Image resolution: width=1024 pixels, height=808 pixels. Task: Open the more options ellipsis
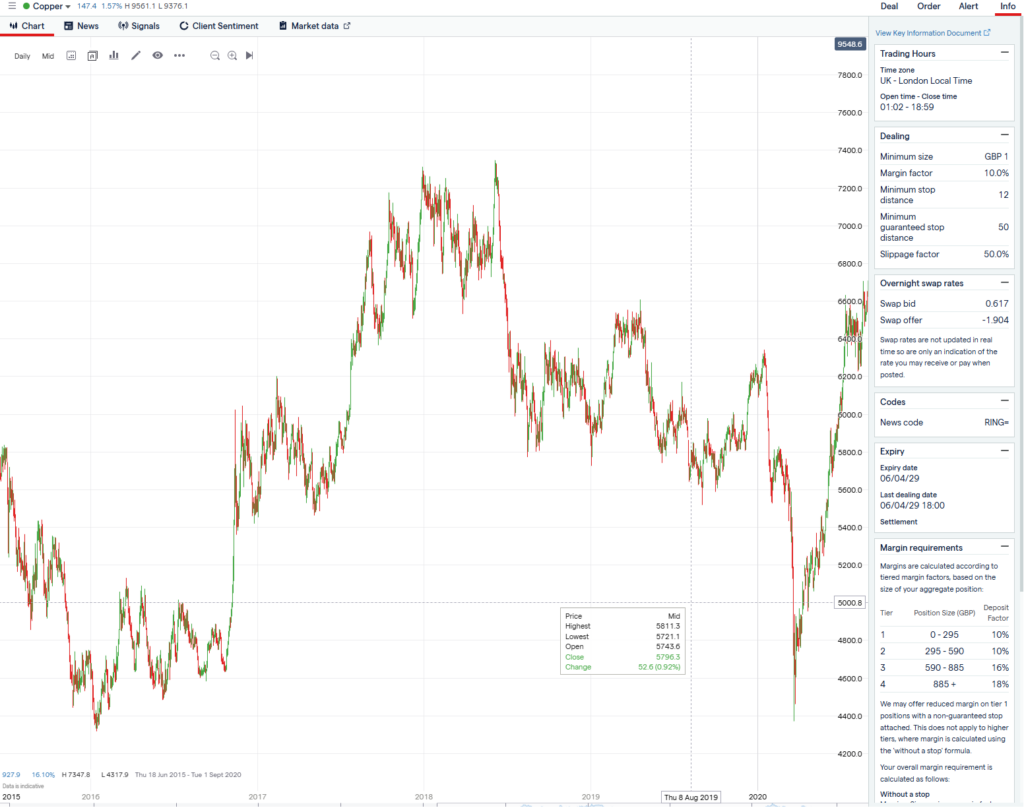180,56
